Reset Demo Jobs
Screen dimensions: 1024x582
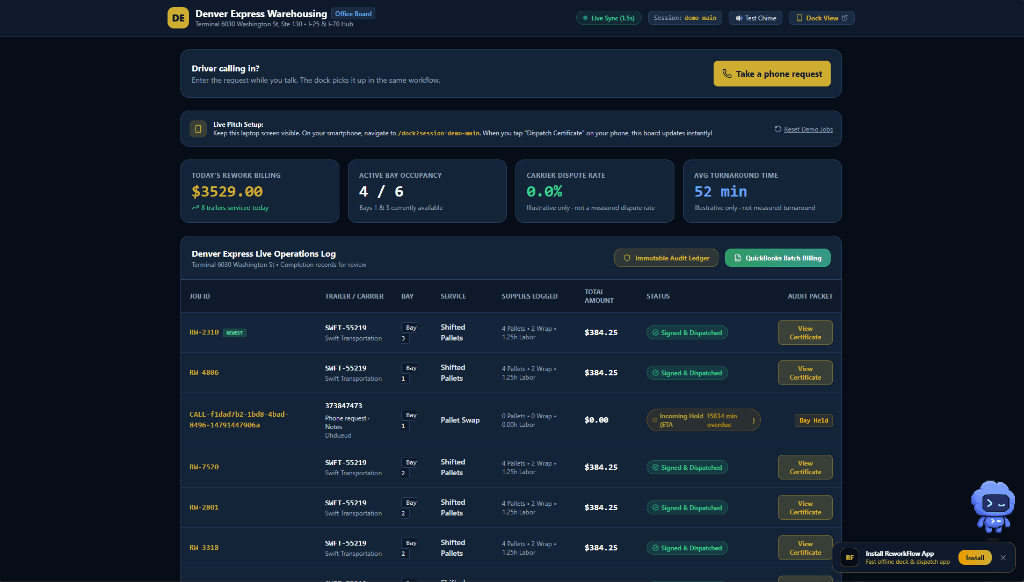[803, 129]
